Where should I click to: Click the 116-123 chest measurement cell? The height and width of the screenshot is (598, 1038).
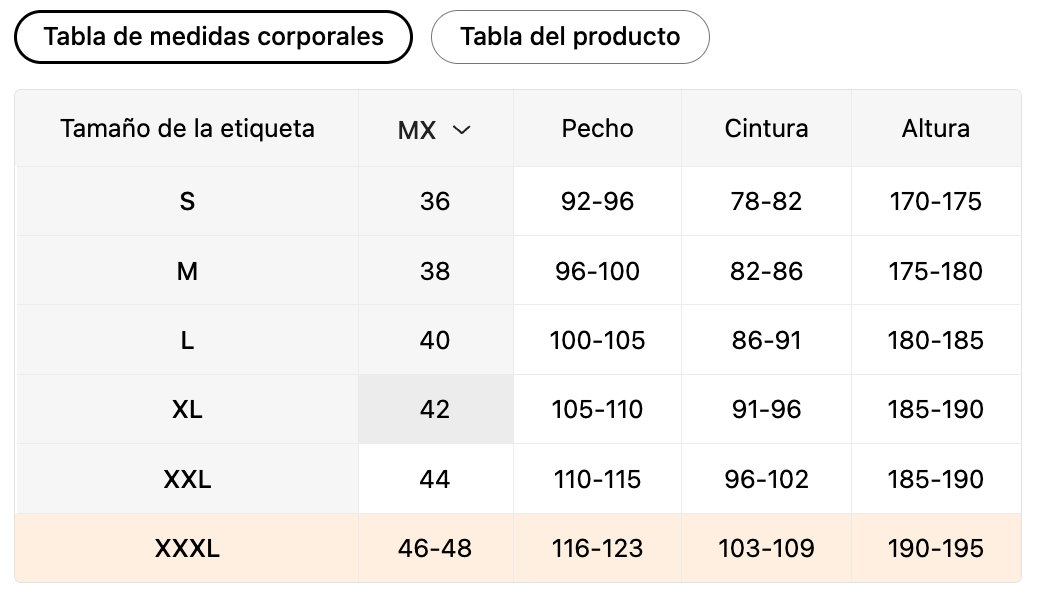(597, 548)
